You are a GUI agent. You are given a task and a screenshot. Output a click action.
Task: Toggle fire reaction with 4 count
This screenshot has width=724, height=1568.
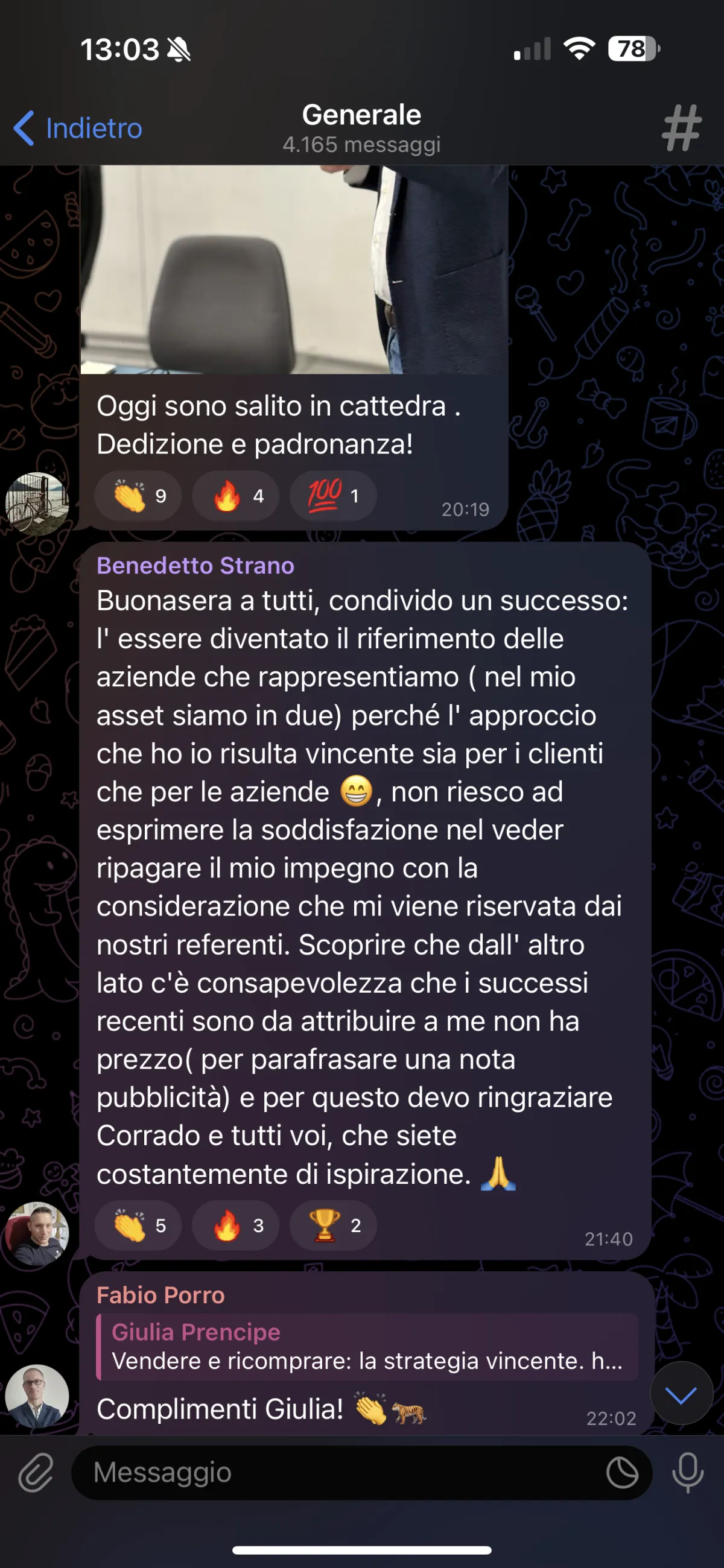click(236, 496)
